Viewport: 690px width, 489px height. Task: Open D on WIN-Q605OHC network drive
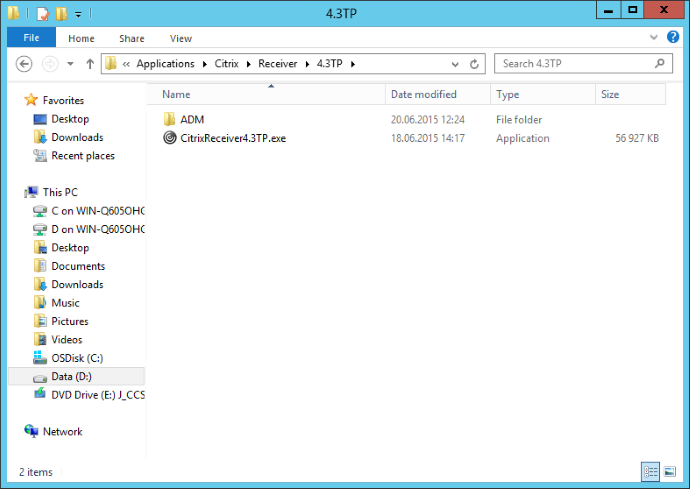tap(98, 229)
